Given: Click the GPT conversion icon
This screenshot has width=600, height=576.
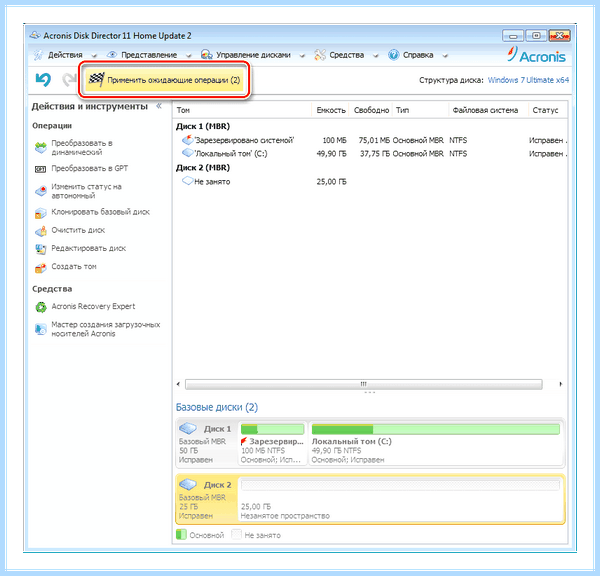Looking at the screenshot, I should (x=41, y=169).
